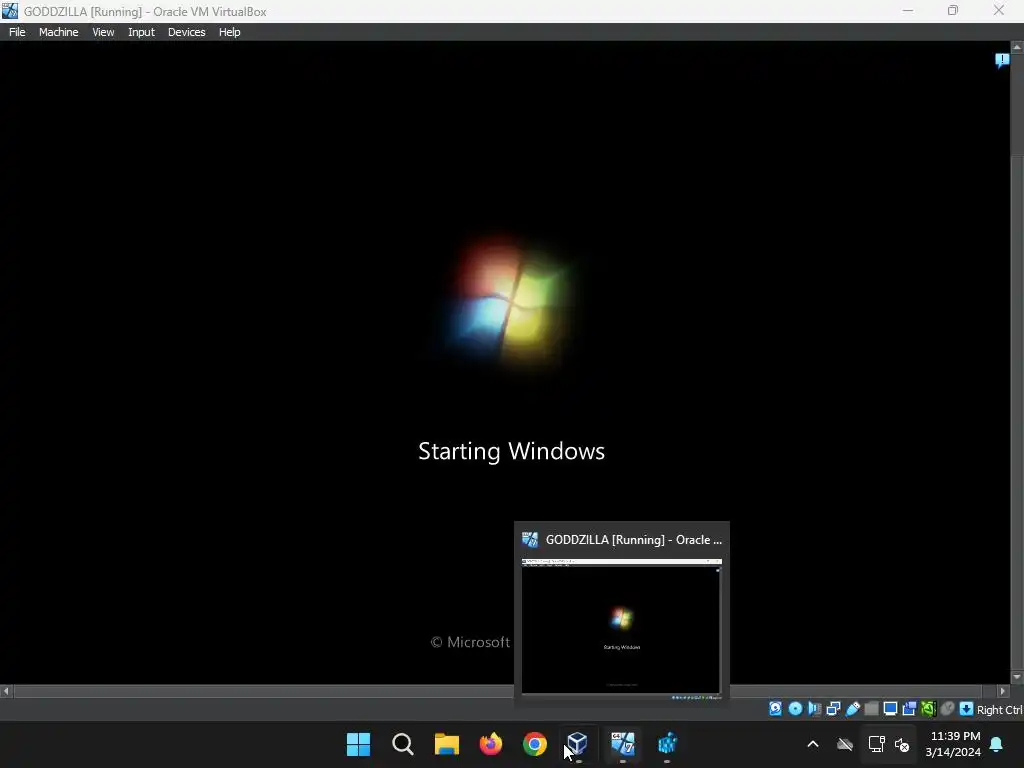Click the hard disk activity indicator

(x=775, y=709)
